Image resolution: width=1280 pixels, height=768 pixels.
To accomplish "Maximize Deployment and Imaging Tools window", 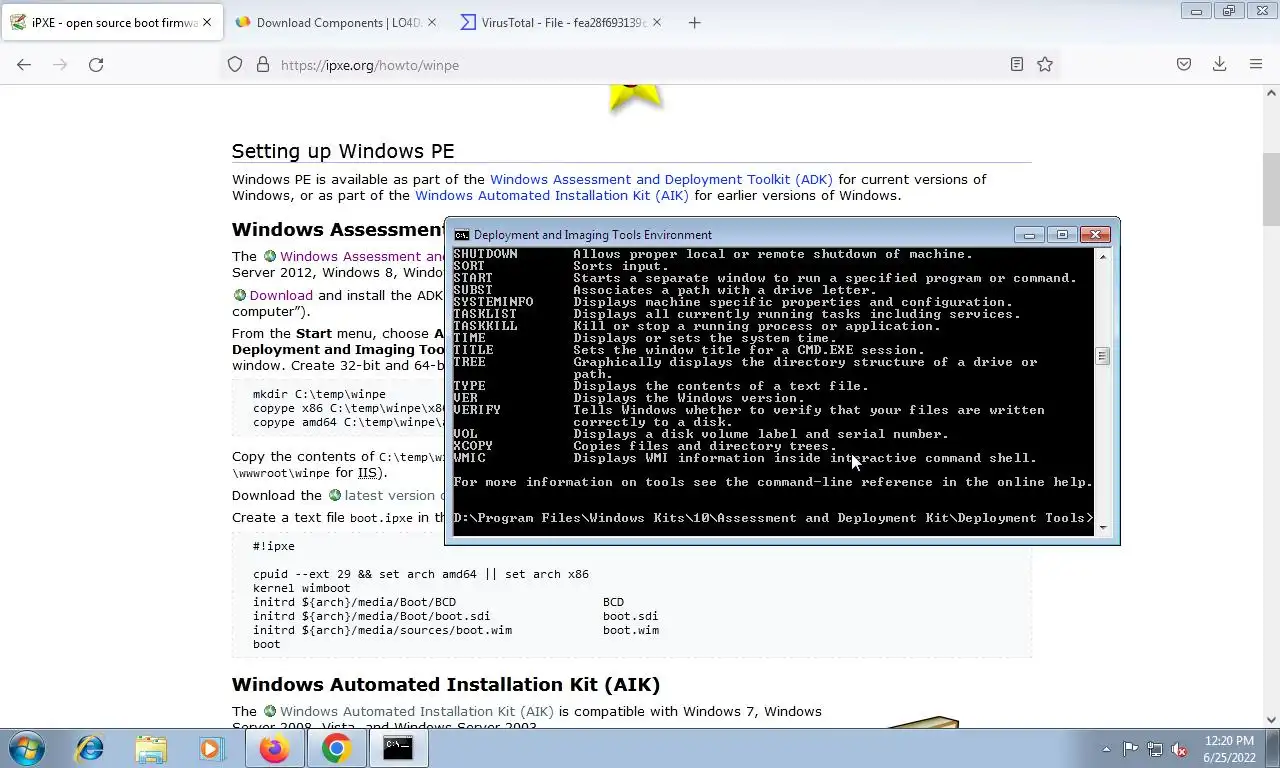I will pos(1062,235).
